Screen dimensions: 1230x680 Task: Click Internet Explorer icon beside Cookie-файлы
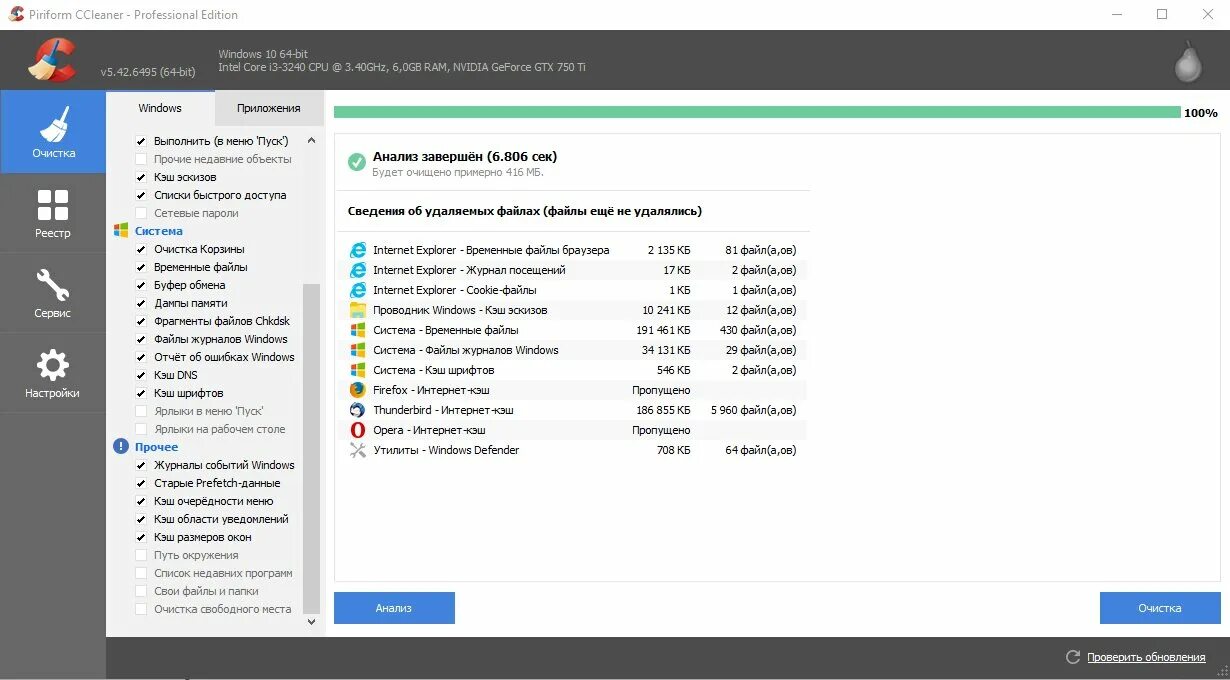(357, 290)
